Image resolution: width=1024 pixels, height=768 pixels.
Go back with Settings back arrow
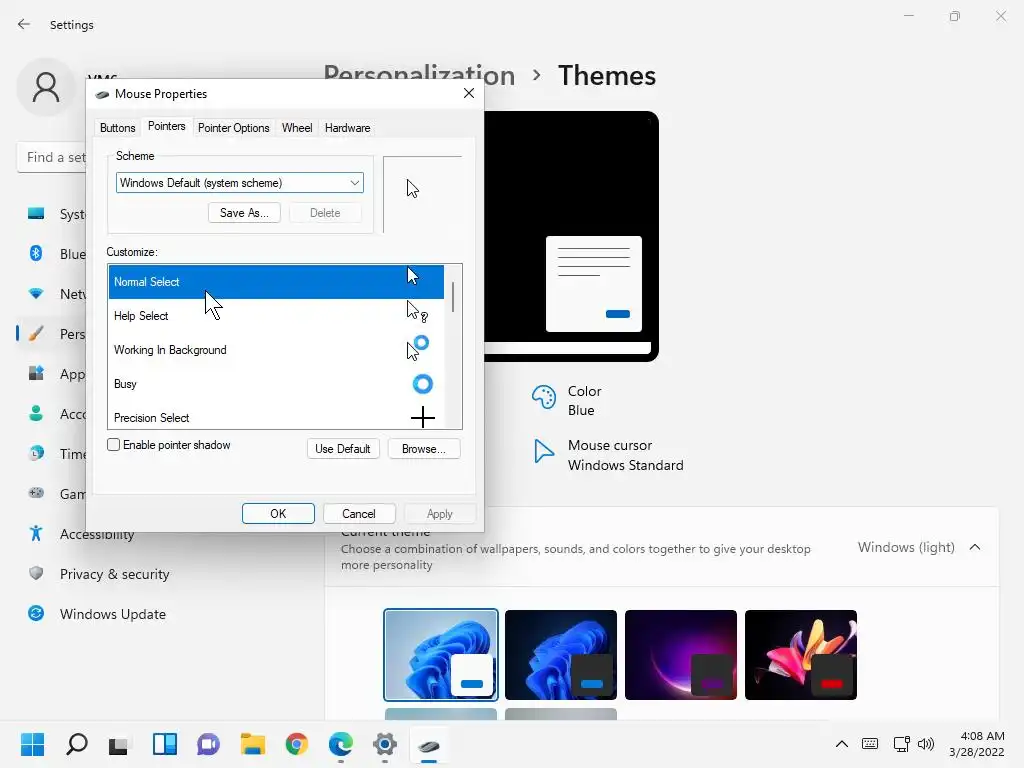(x=24, y=24)
